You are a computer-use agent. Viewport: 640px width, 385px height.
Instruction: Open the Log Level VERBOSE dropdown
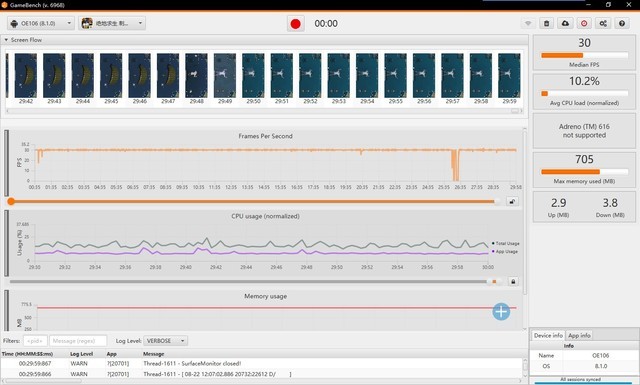point(165,340)
